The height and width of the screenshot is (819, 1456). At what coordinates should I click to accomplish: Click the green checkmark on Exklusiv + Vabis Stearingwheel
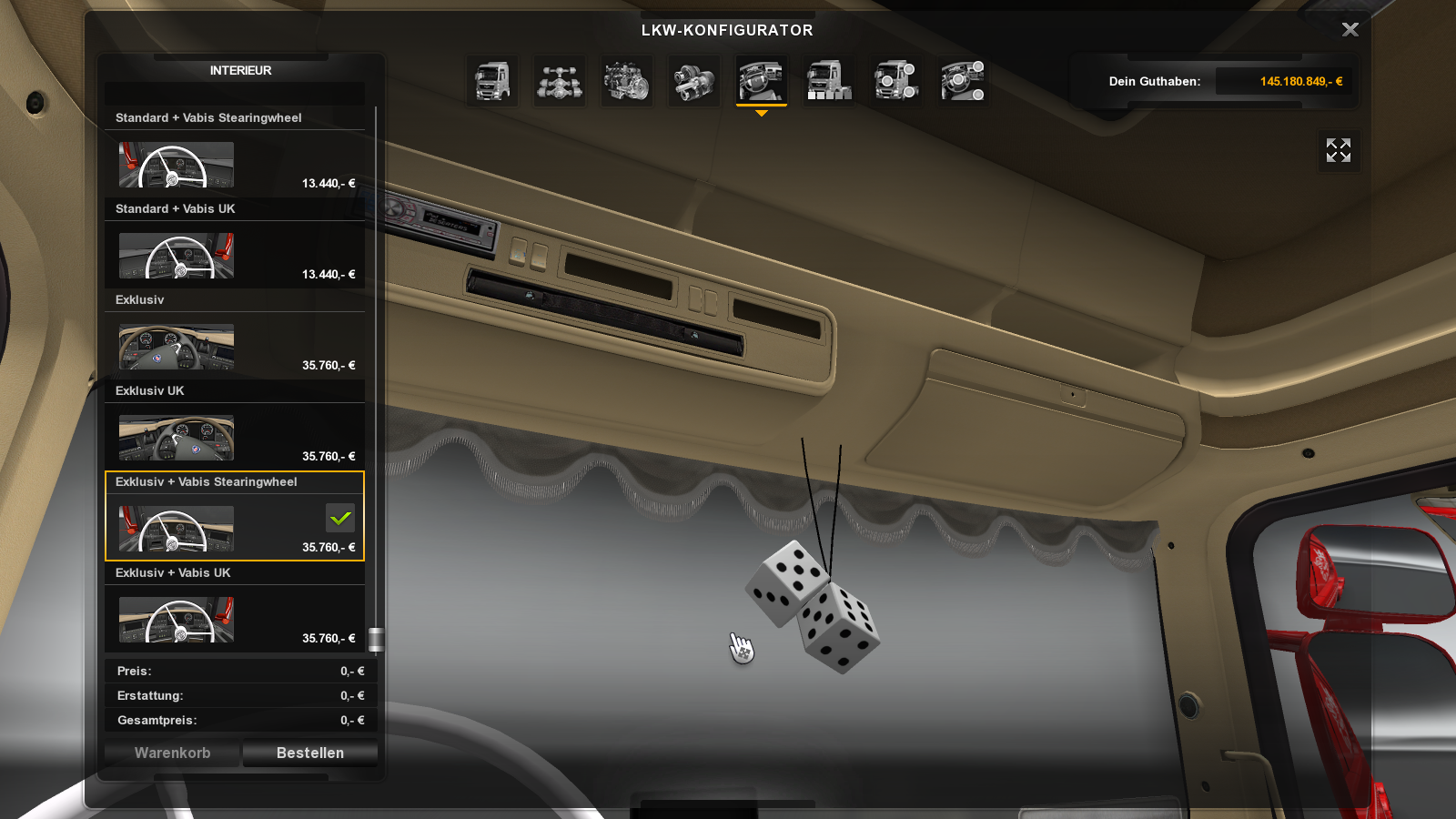[x=340, y=518]
